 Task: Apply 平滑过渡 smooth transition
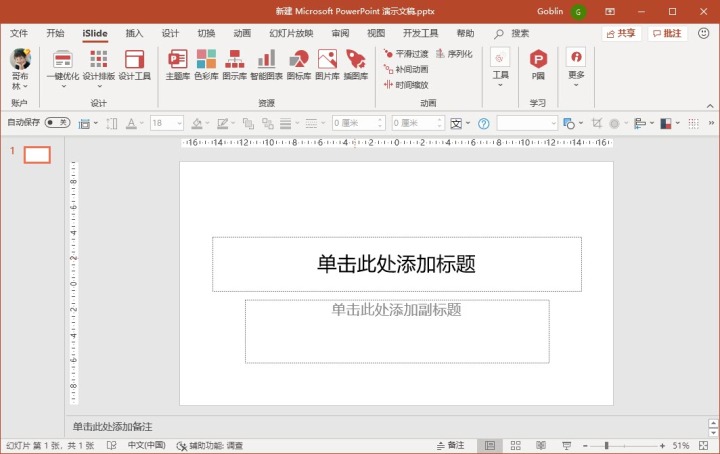pyautogui.click(x=405, y=54)
